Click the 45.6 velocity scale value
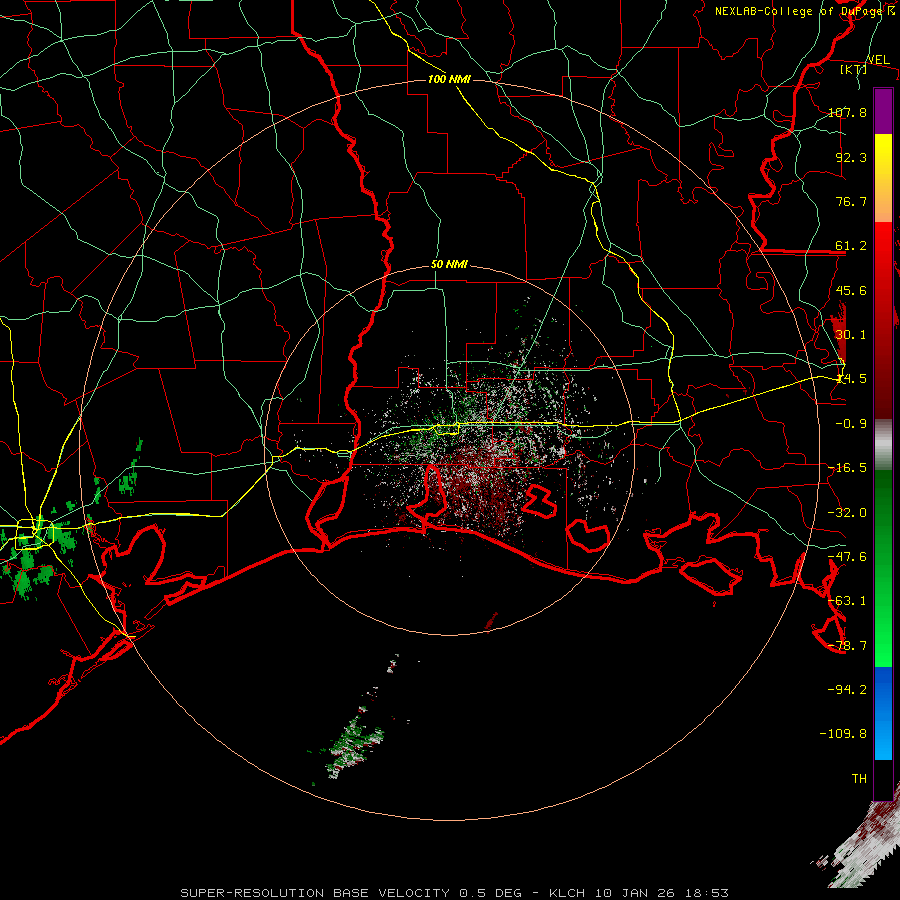 click(851, 290)
